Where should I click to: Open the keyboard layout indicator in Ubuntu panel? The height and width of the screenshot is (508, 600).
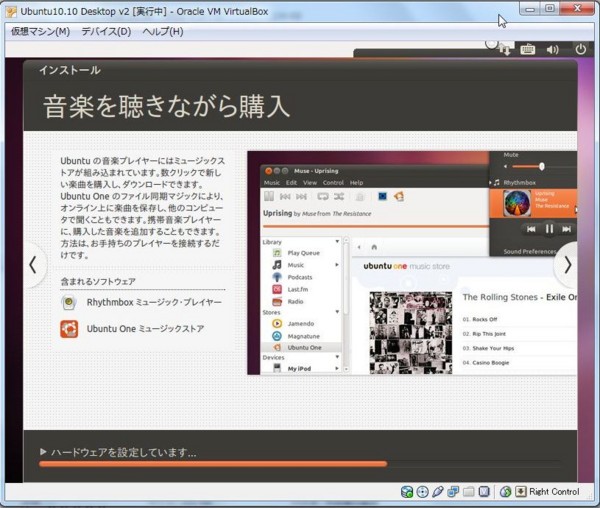pyautogui.click(x=528, y=49)
